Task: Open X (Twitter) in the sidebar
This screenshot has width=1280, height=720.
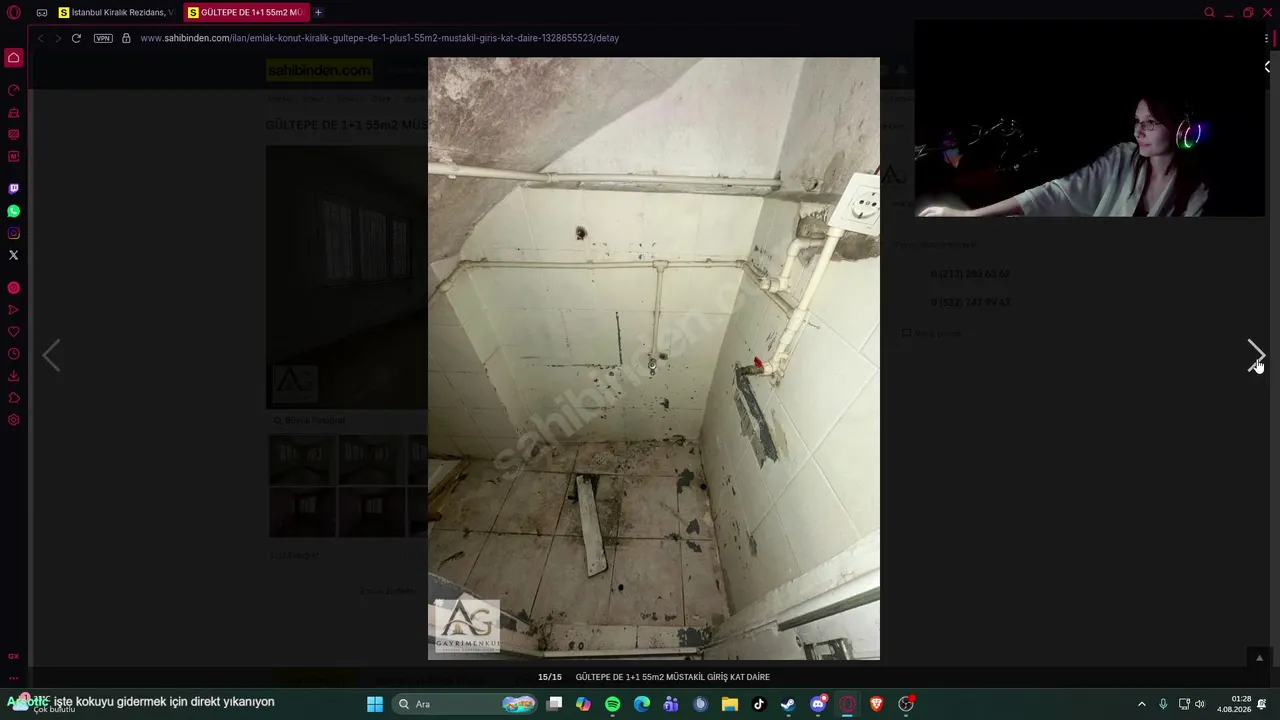Action: point(14,255)
